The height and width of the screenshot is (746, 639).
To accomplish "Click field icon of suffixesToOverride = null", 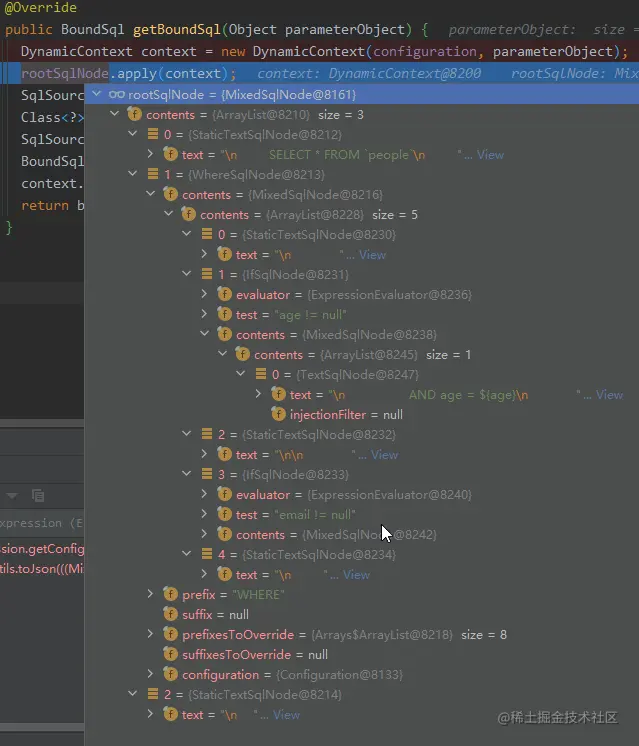I will tap(170, 654).
